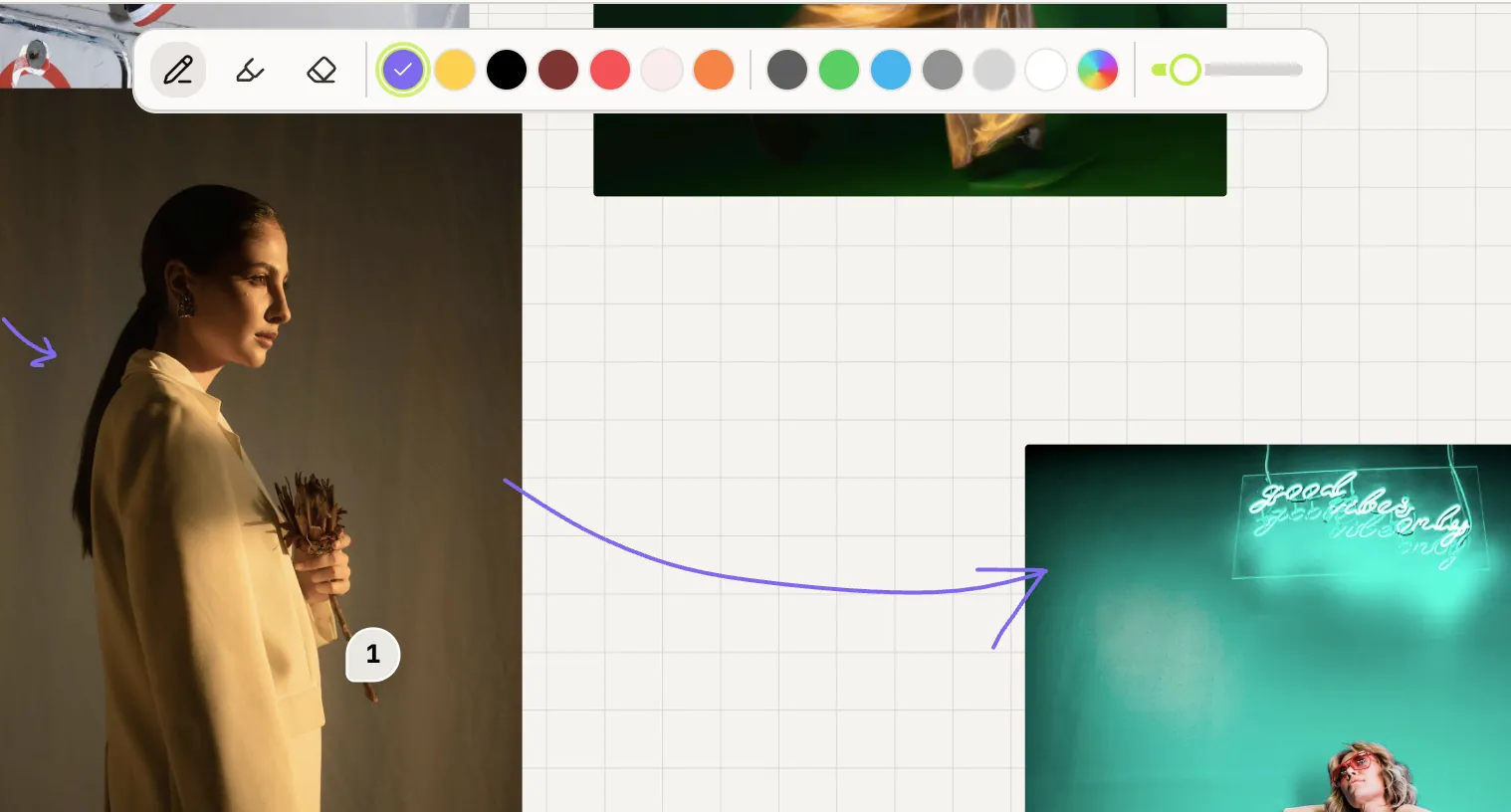Pick the yellow color swatch
This screenshot has width=1511, height=812.
(x=455, y=70)
